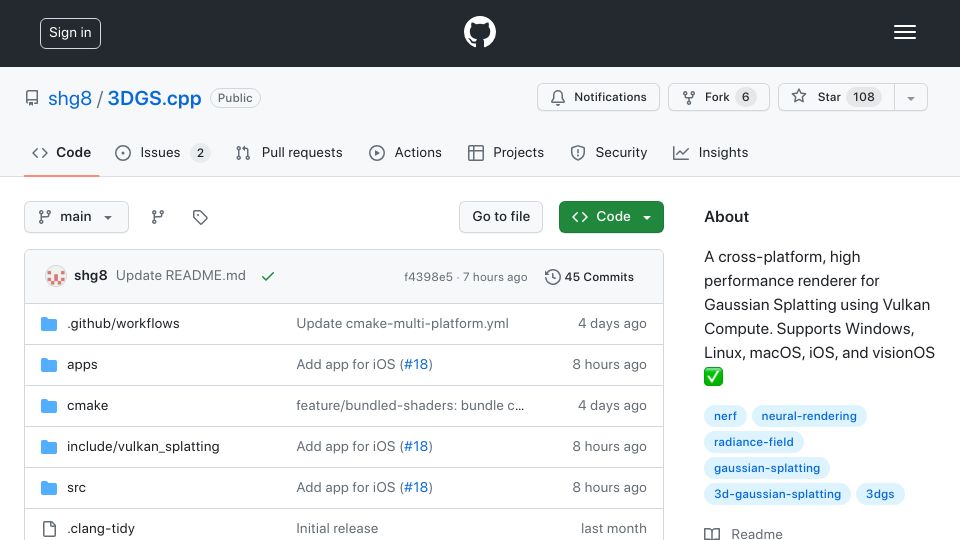Click the Readme book icon

[712, 534]
